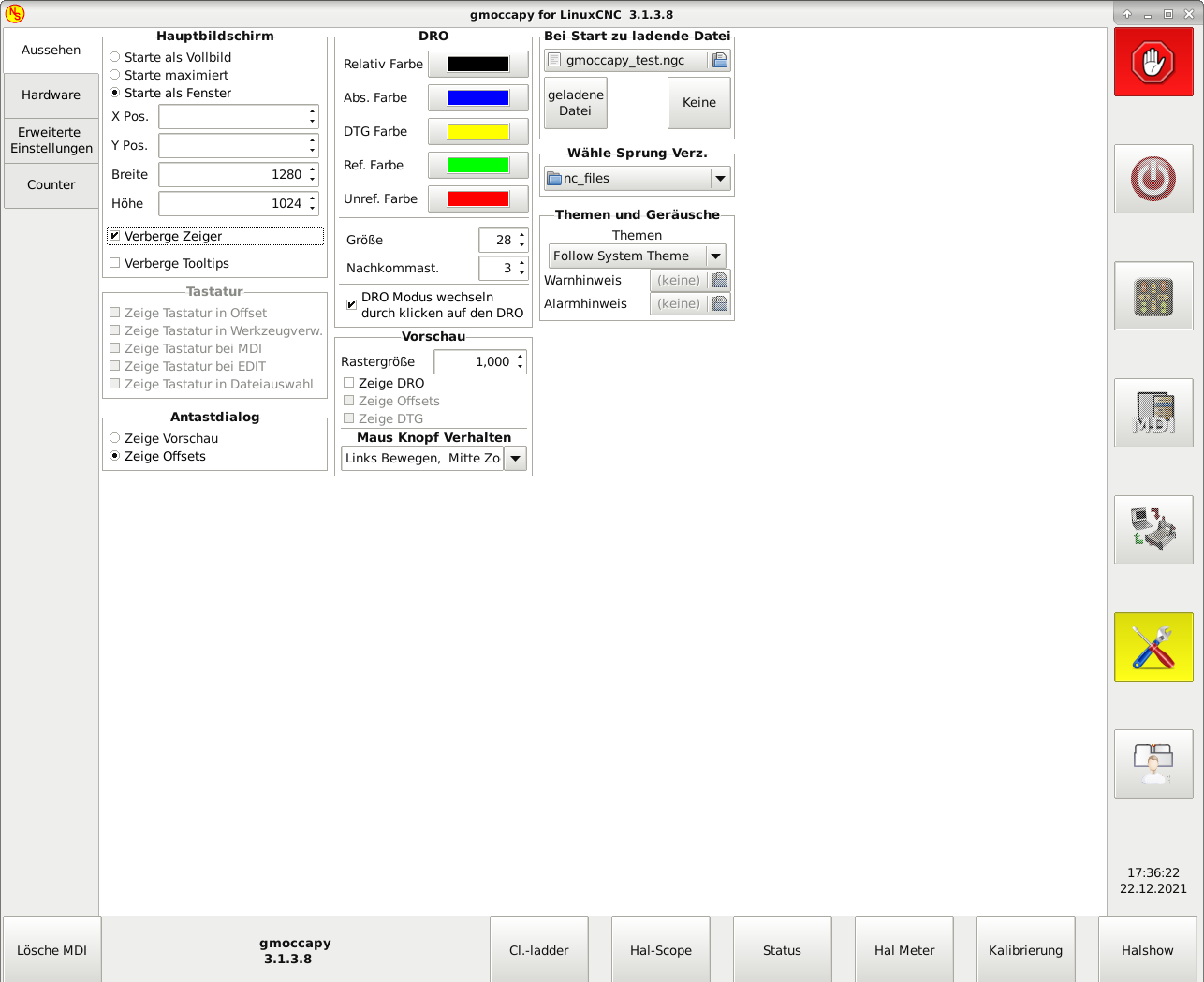
Task: Click the yellow settings tools icon
Action: point(1153,647)
